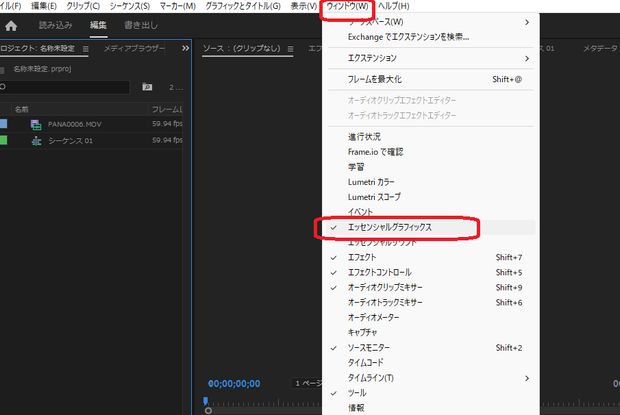Expand the ワークスペース submenu arrow
620x415 pixels.
[x=527, y=22]
